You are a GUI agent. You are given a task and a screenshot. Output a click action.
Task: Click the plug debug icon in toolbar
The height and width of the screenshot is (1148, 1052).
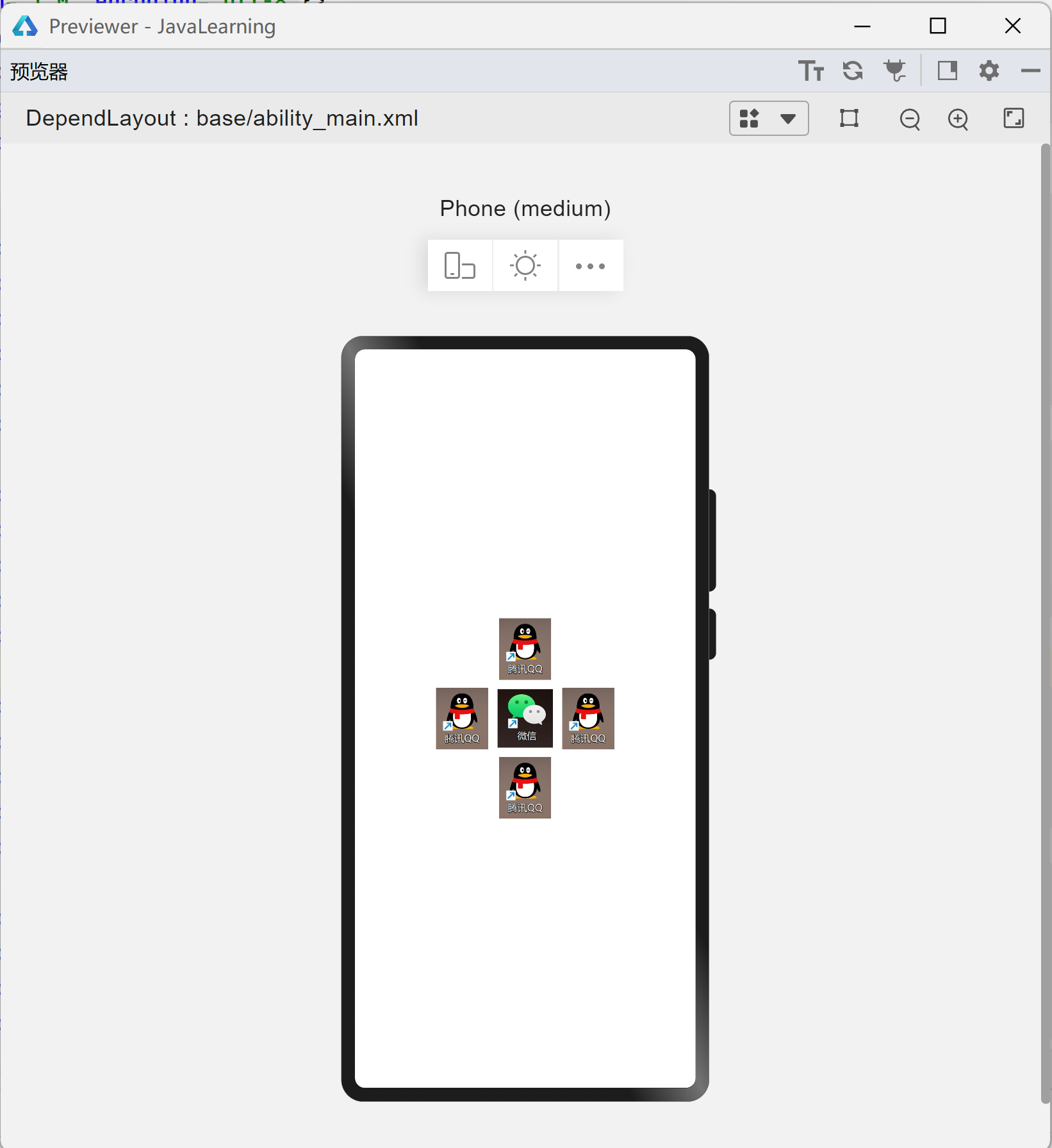click(895, 71)
